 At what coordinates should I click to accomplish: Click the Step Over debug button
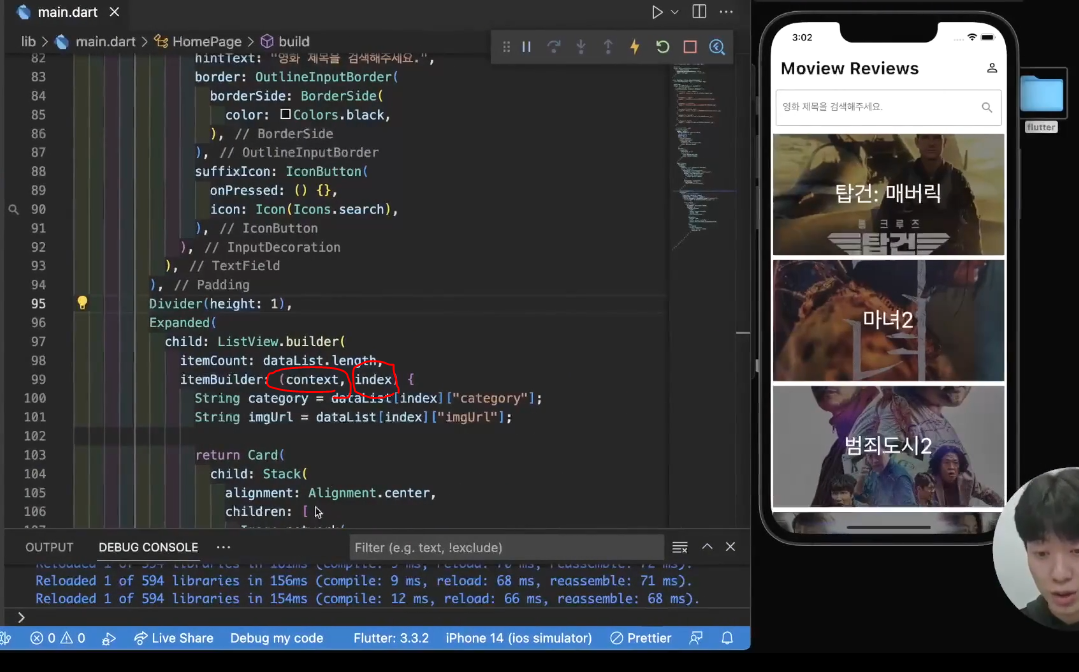(x=553, y=47)
